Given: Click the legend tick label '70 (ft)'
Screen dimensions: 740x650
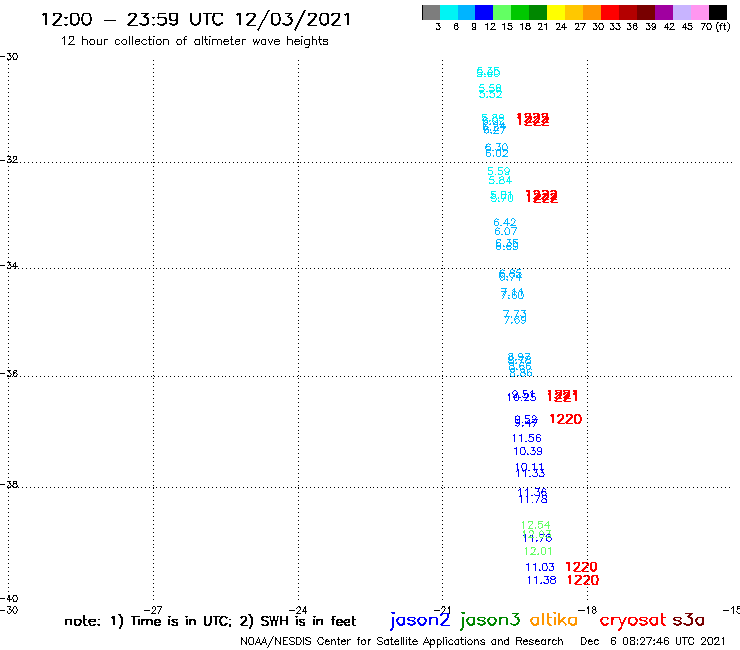Looking at the screenshot, I should tap(715, 26).
